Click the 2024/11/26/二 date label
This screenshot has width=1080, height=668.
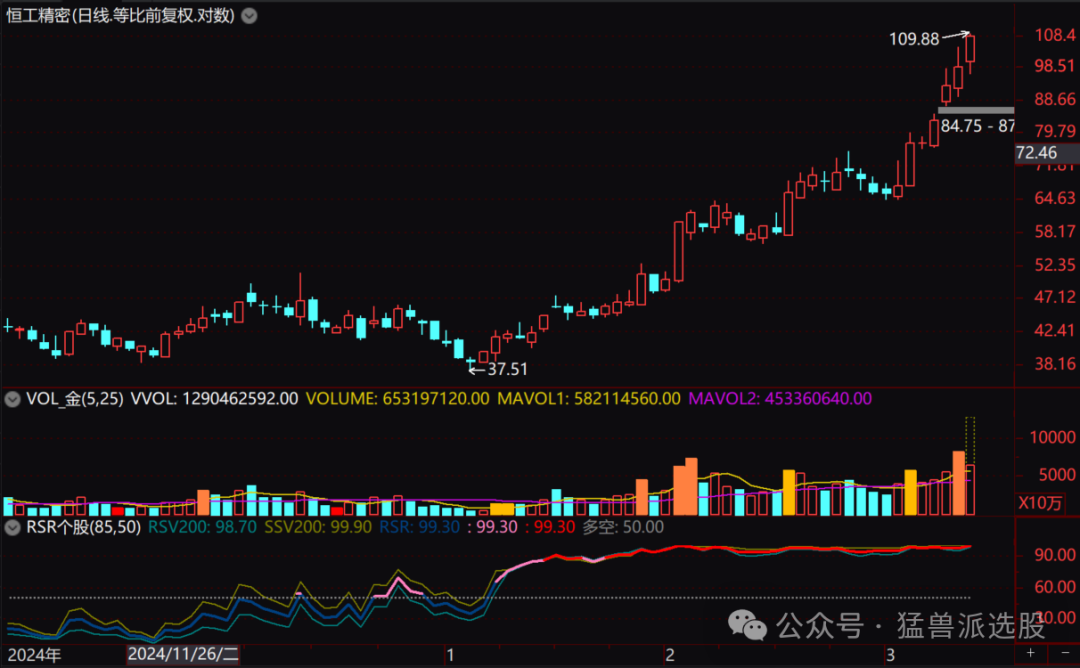click(x=183, y=654)
